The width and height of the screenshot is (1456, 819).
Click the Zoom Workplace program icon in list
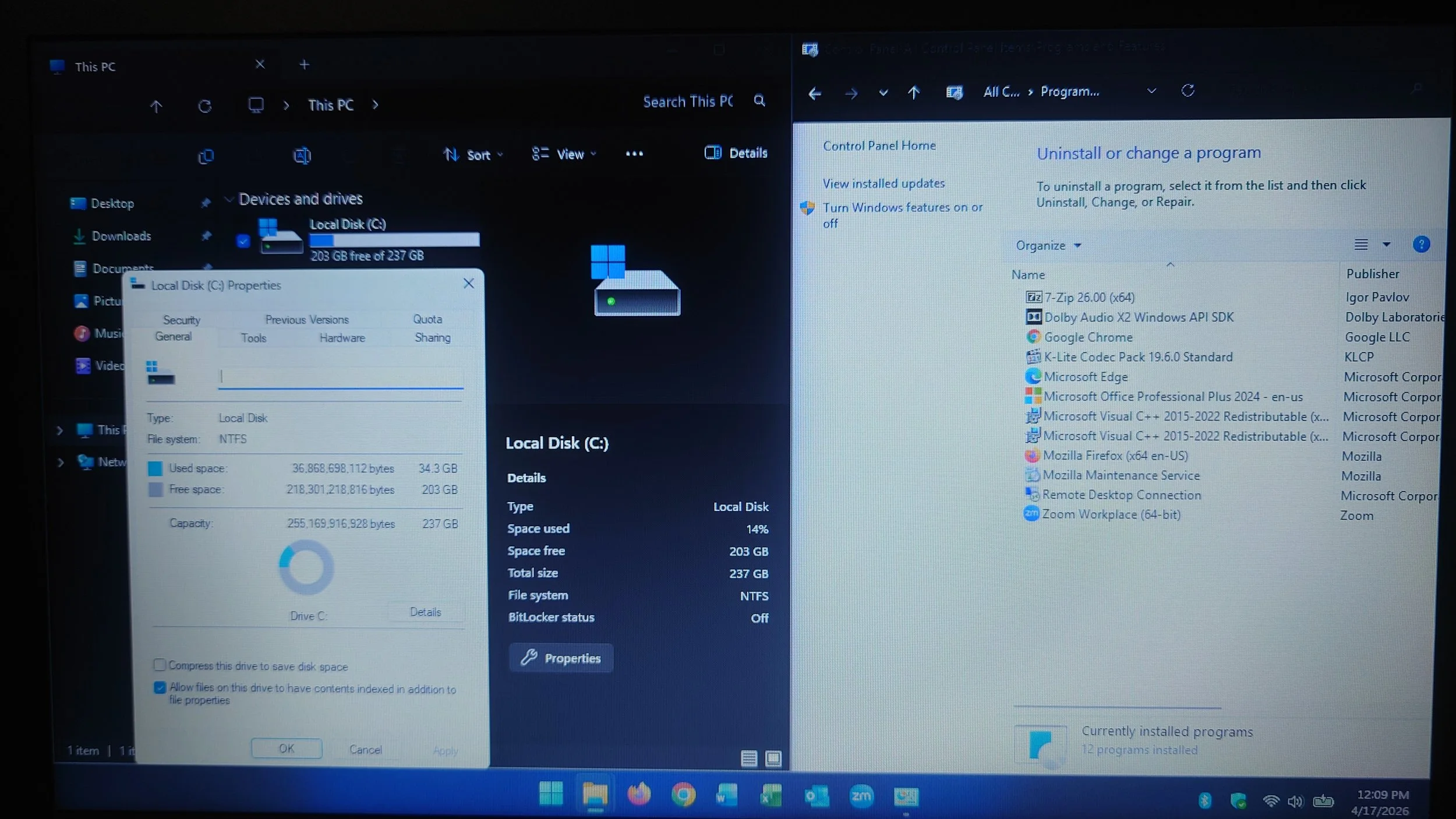coord(1031,514)
